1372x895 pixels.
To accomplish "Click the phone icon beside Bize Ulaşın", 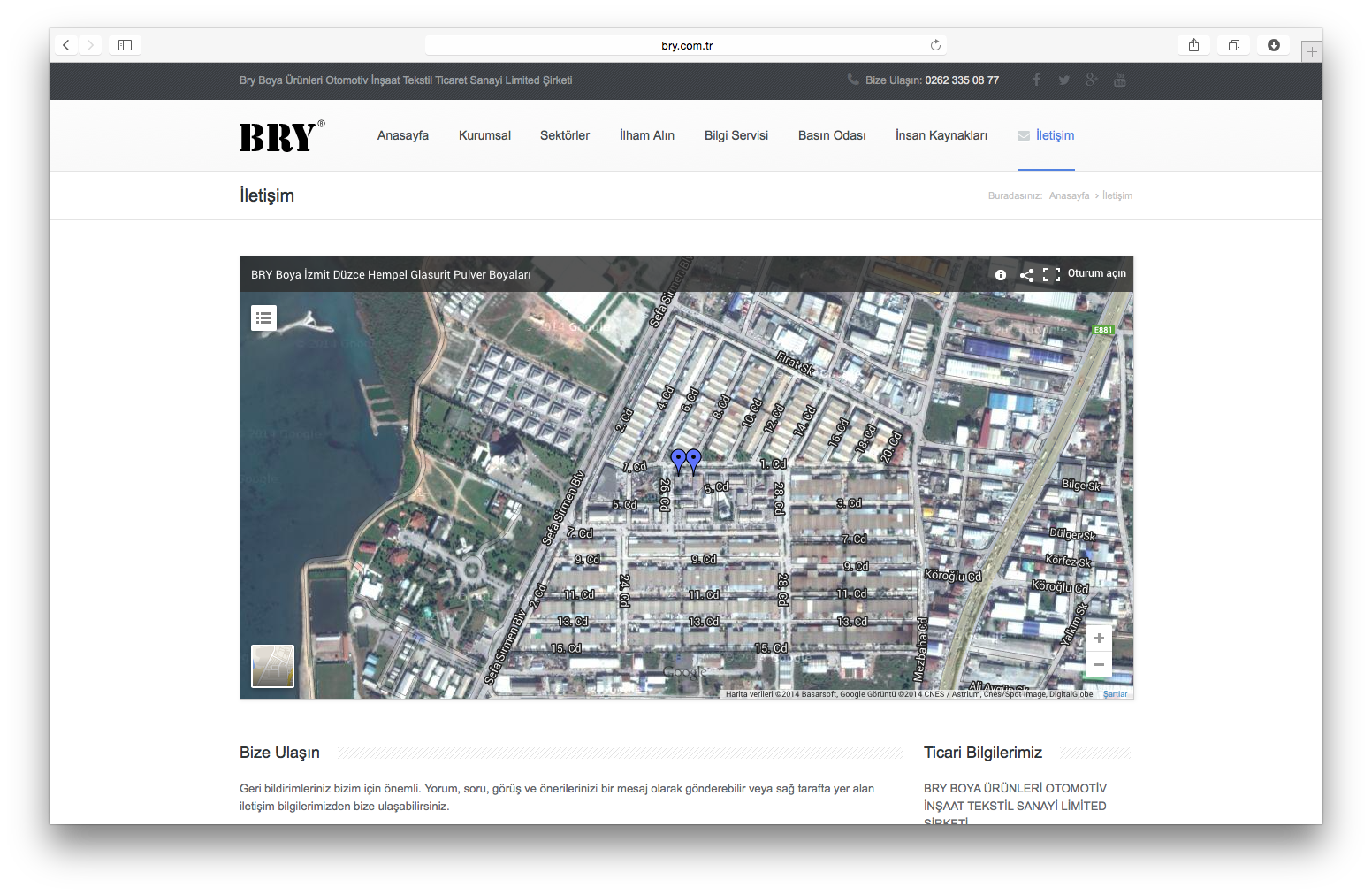I will point(853,80).
